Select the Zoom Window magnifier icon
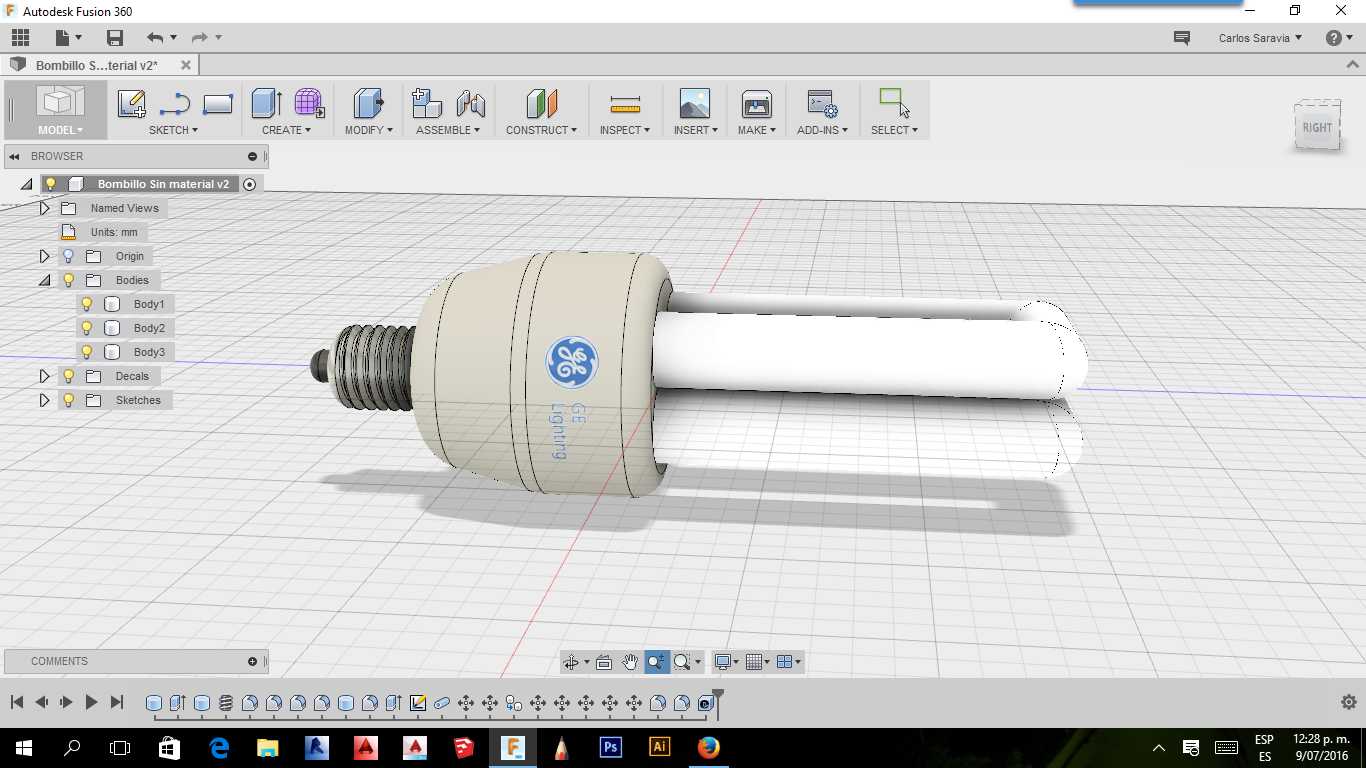Viewport: 1366px width, 768px height. [683, 662]
